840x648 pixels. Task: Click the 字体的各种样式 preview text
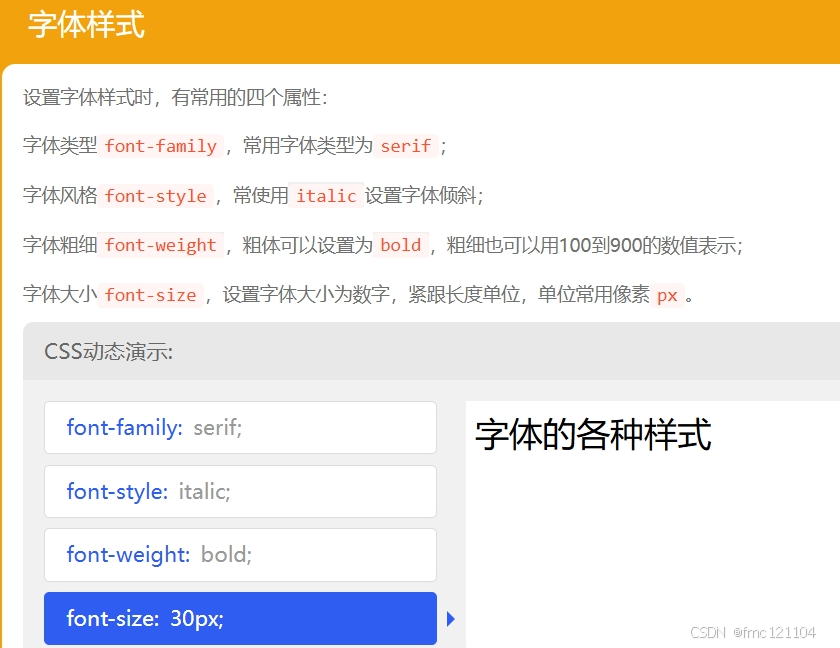point(593,434)
